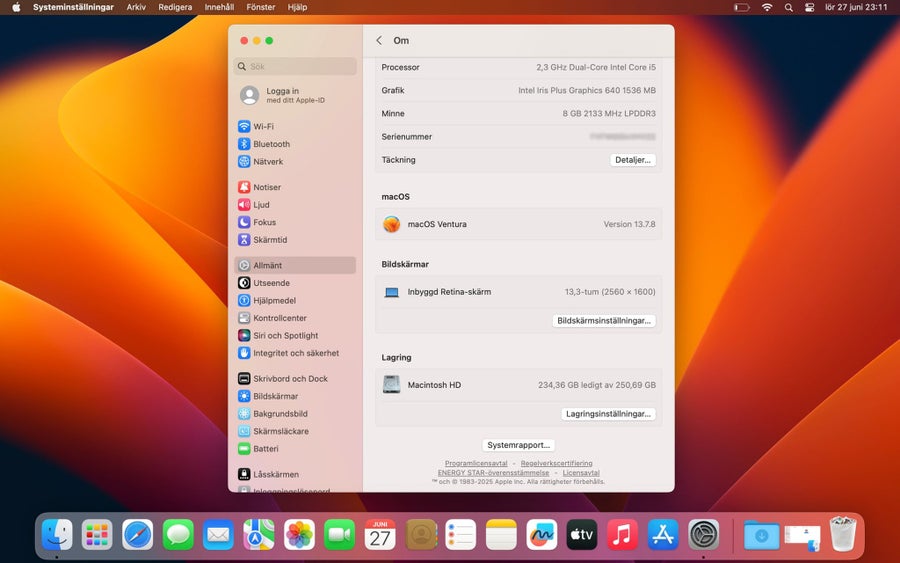Viewport: 900px width, 563px height.
Task: Click the macOS Ventura row
Action: pos(518,224)
